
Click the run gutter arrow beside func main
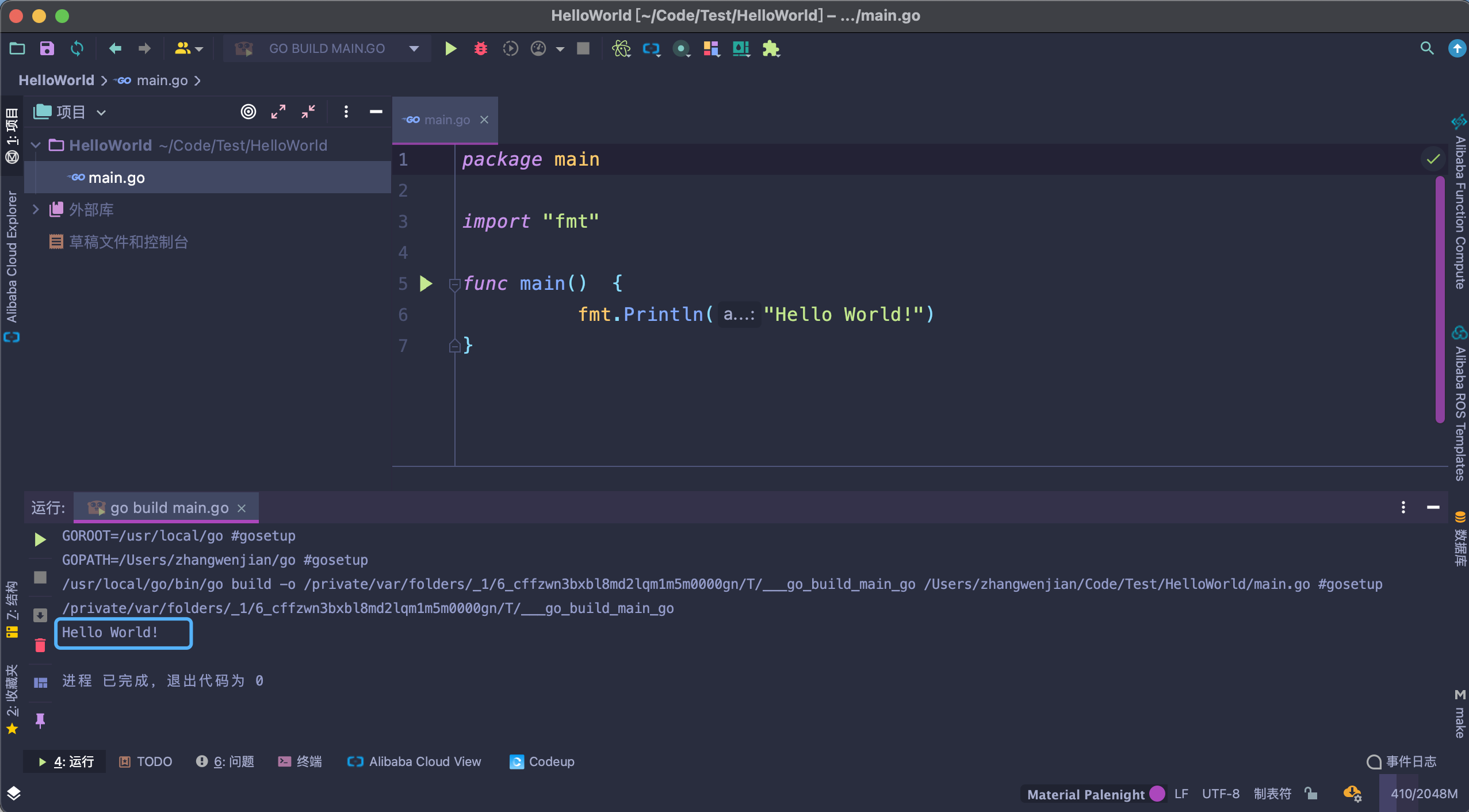point(426,284)
